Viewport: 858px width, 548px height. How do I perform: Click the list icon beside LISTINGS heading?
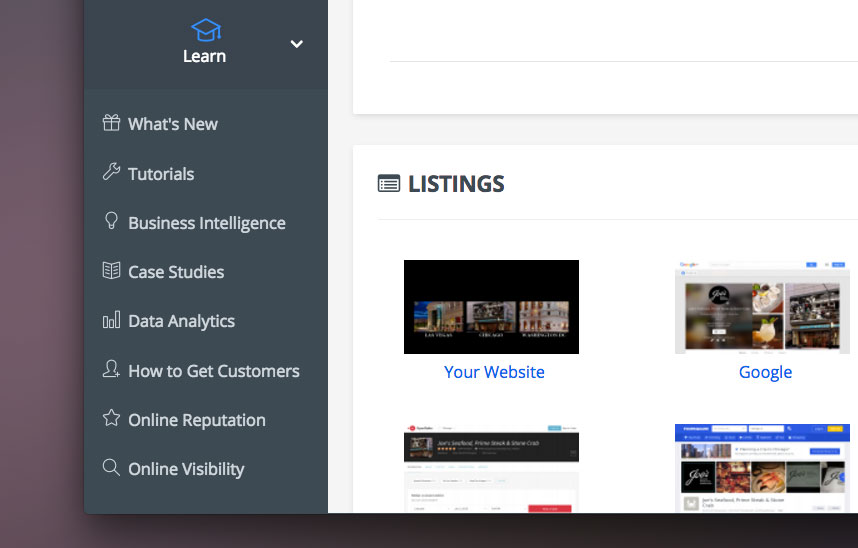(x=389, y=183)
